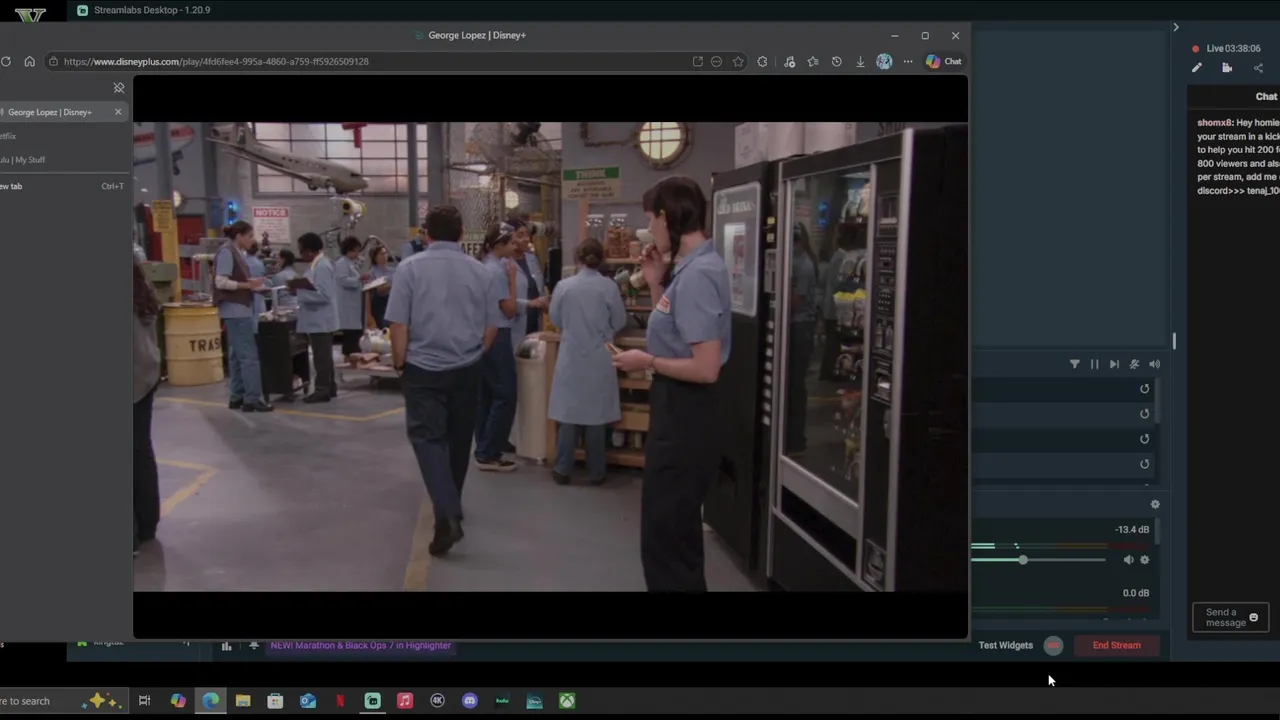Open Task View in taskbar

pyautogui.click(x=144, y=701)
